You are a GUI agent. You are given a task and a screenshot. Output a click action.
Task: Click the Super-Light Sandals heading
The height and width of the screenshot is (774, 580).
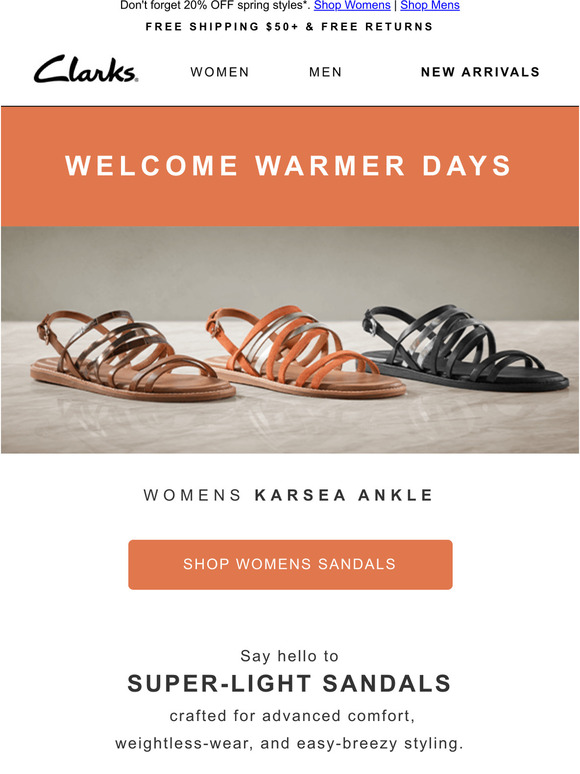pyautogui.click(x=289, y=684)
